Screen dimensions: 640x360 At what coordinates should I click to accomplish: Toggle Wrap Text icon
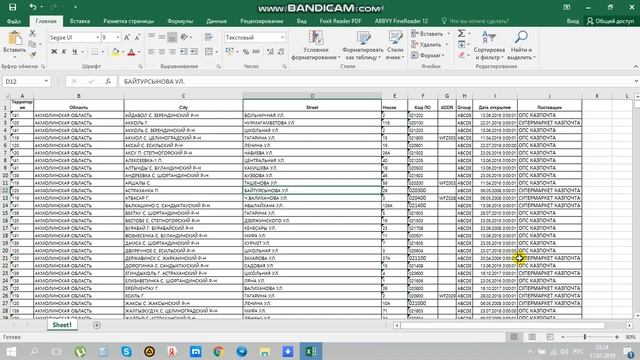tap(209, 37)
